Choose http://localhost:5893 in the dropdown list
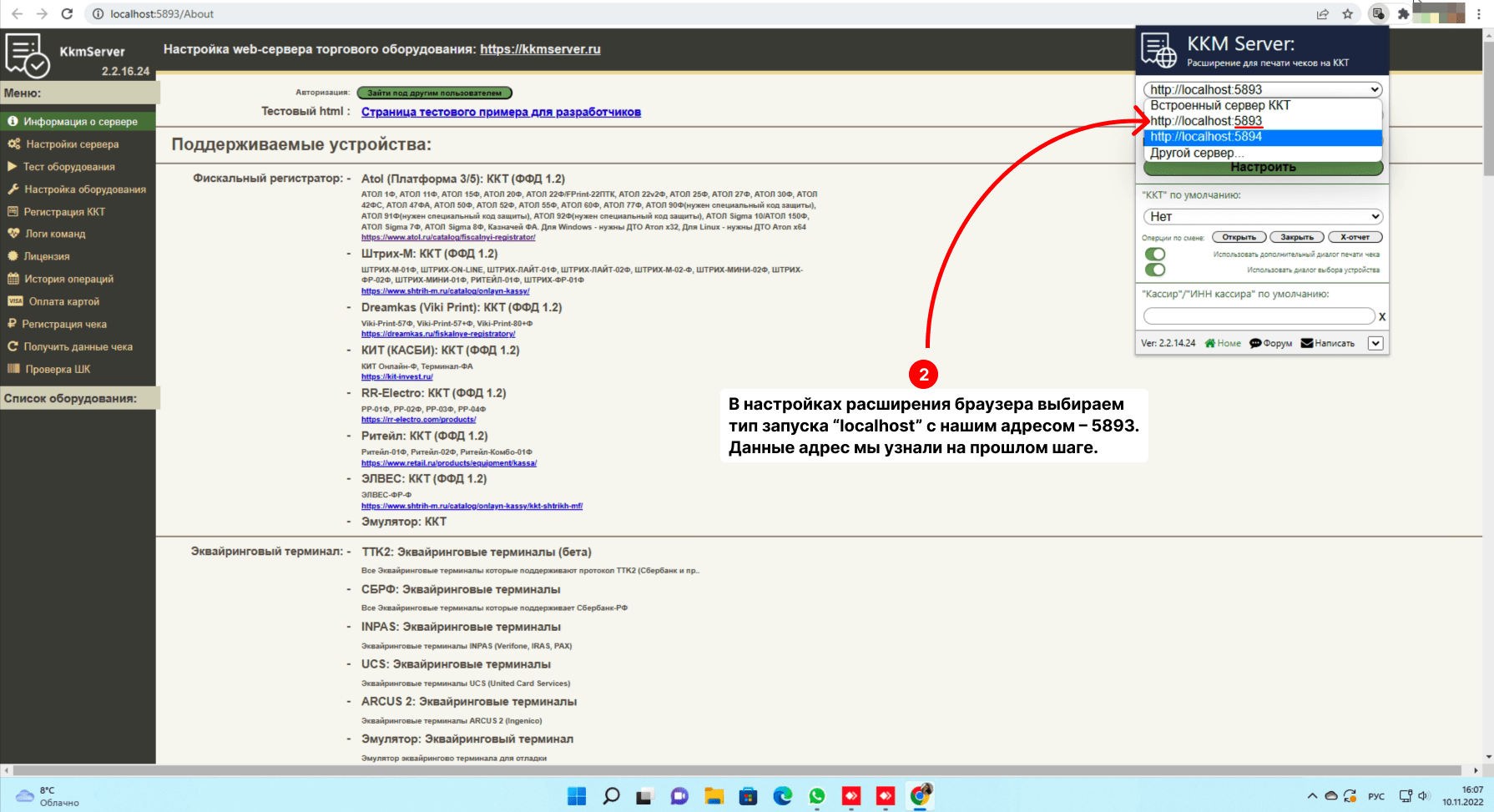1494x812 pixels. point(1263,121)
